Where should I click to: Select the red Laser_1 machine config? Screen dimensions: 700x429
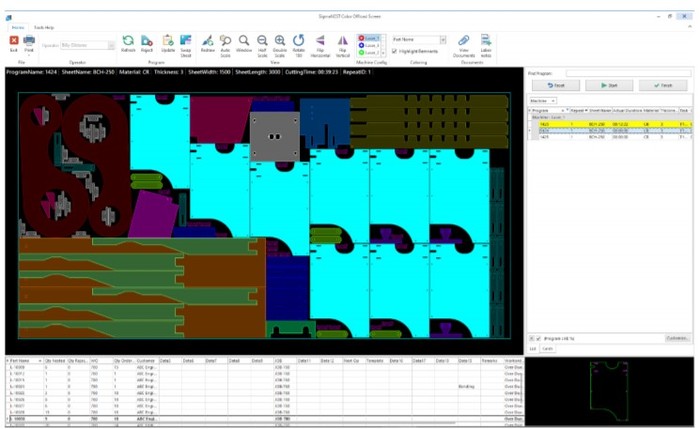click(369, 38)
